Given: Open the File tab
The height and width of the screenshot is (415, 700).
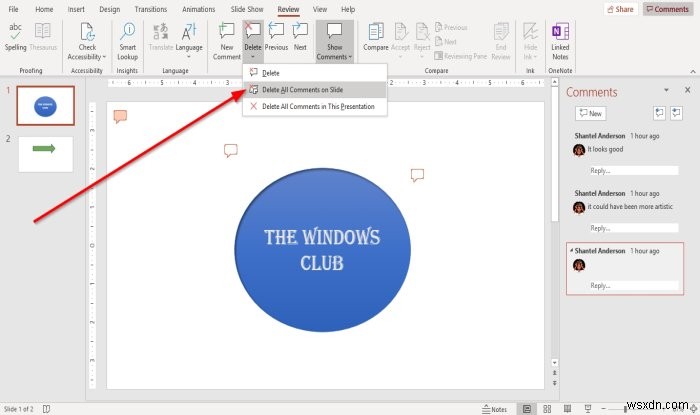Looking at the screenshot, I should [x=13, y=9].
